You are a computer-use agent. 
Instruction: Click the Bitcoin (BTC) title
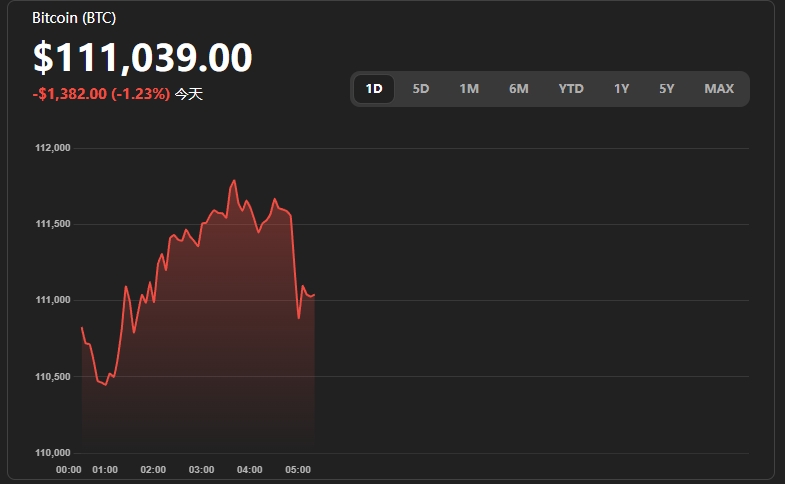[x=74, y=18]
